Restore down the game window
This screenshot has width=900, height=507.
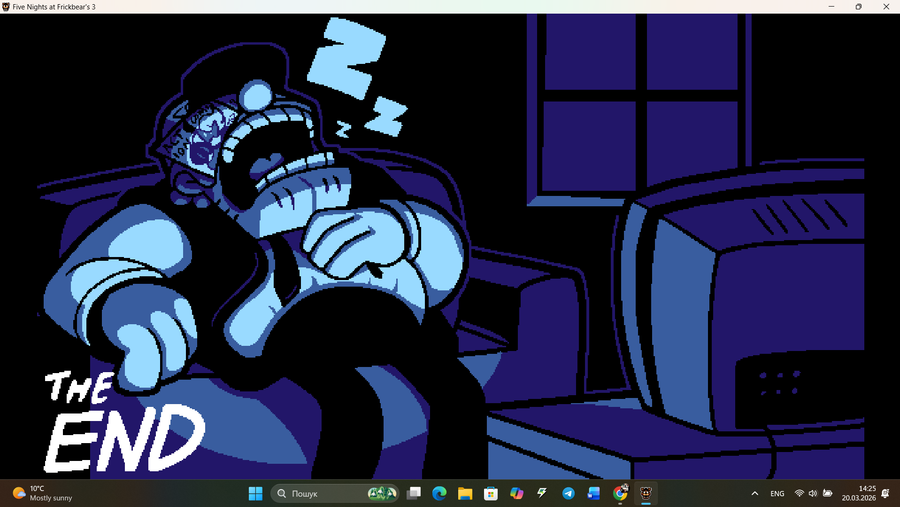tap(859, 7)
